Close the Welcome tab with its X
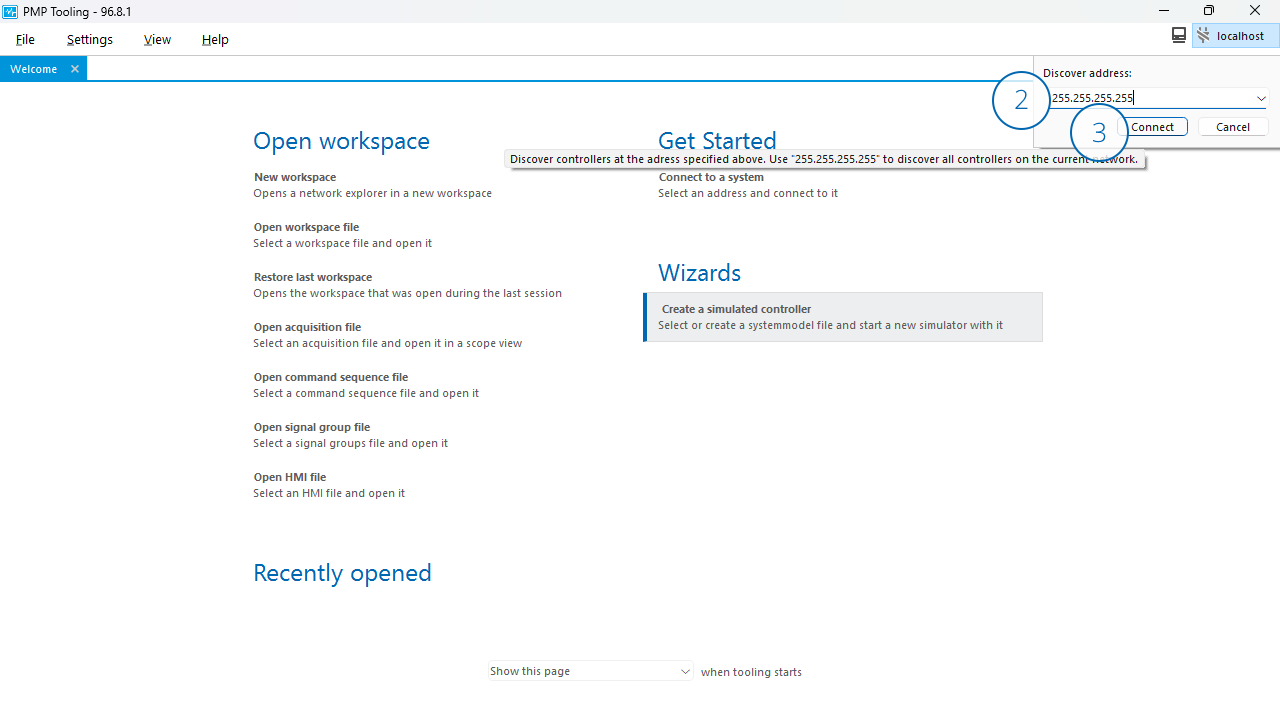Image resolution: width=1280 pixels, height=720 pixels. tap(75, 69)
